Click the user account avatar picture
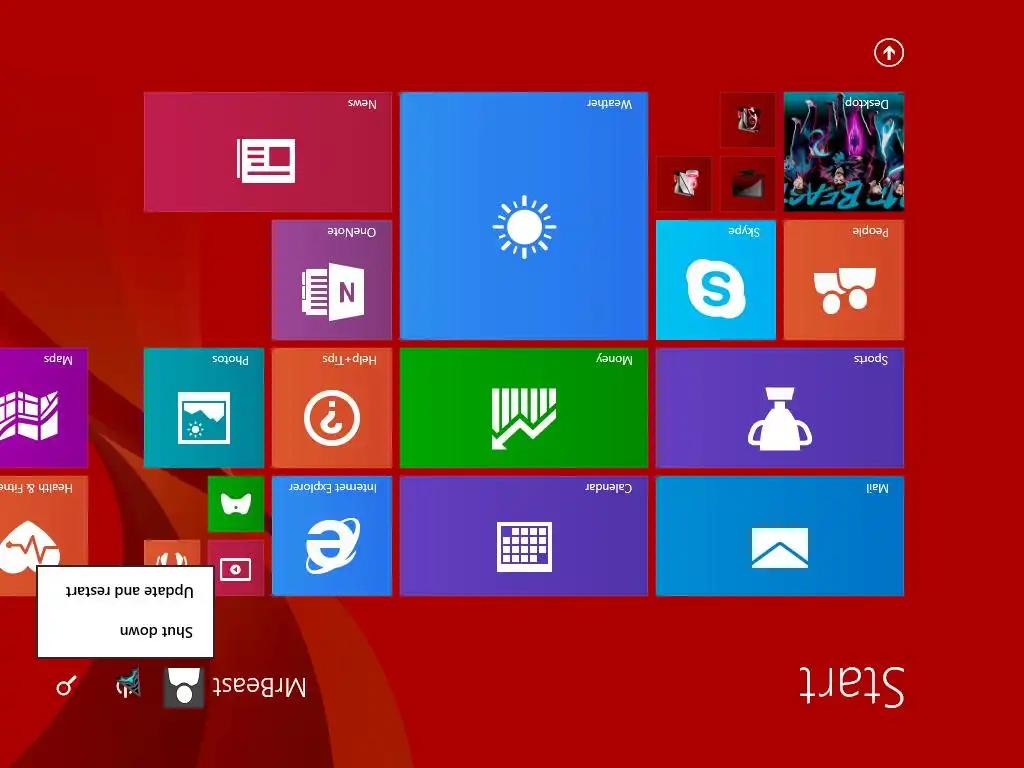The height and width of the screenshot is (768, 1024). click(x=184, y=688)
